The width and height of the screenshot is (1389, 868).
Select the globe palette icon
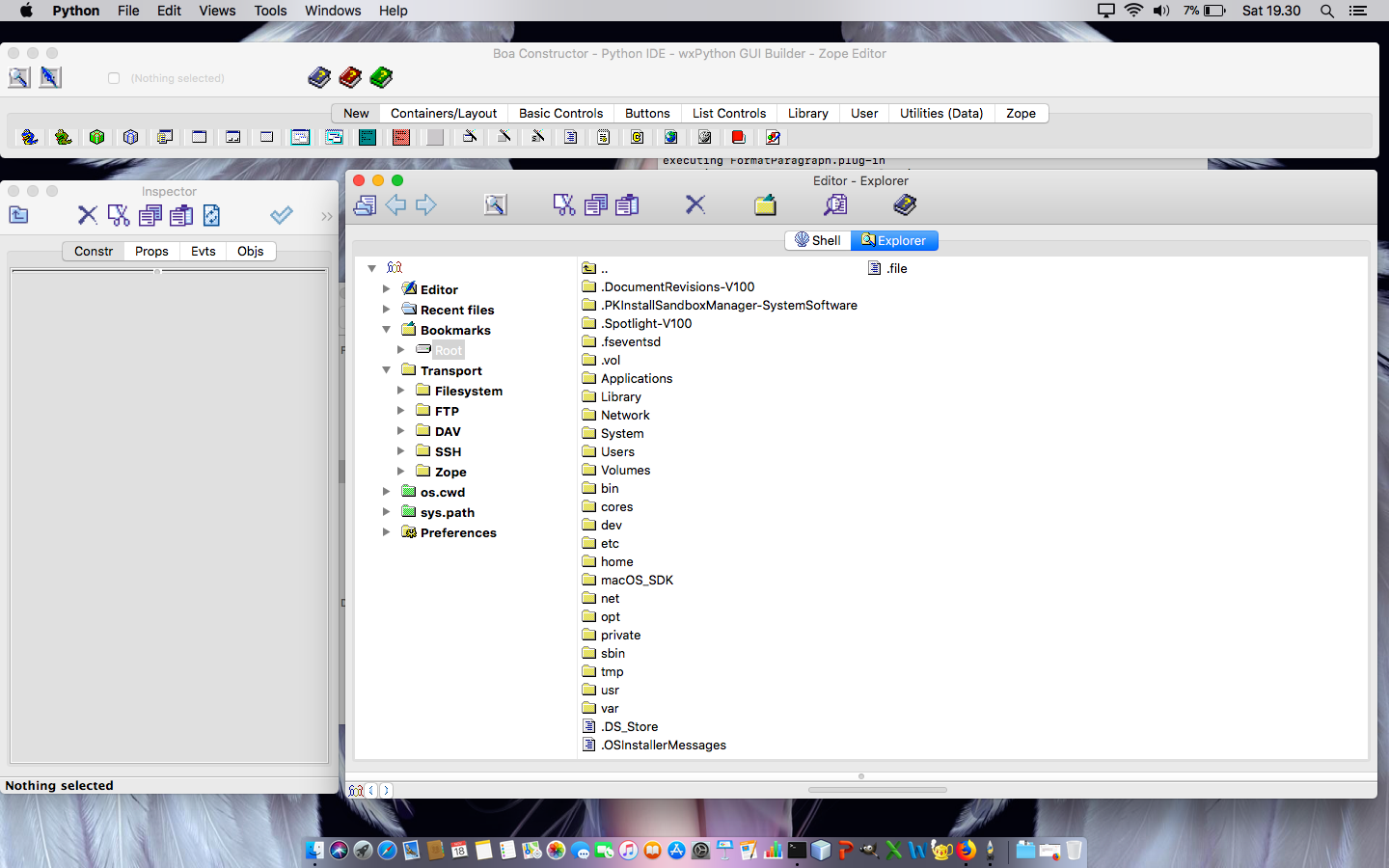[671, 137]
